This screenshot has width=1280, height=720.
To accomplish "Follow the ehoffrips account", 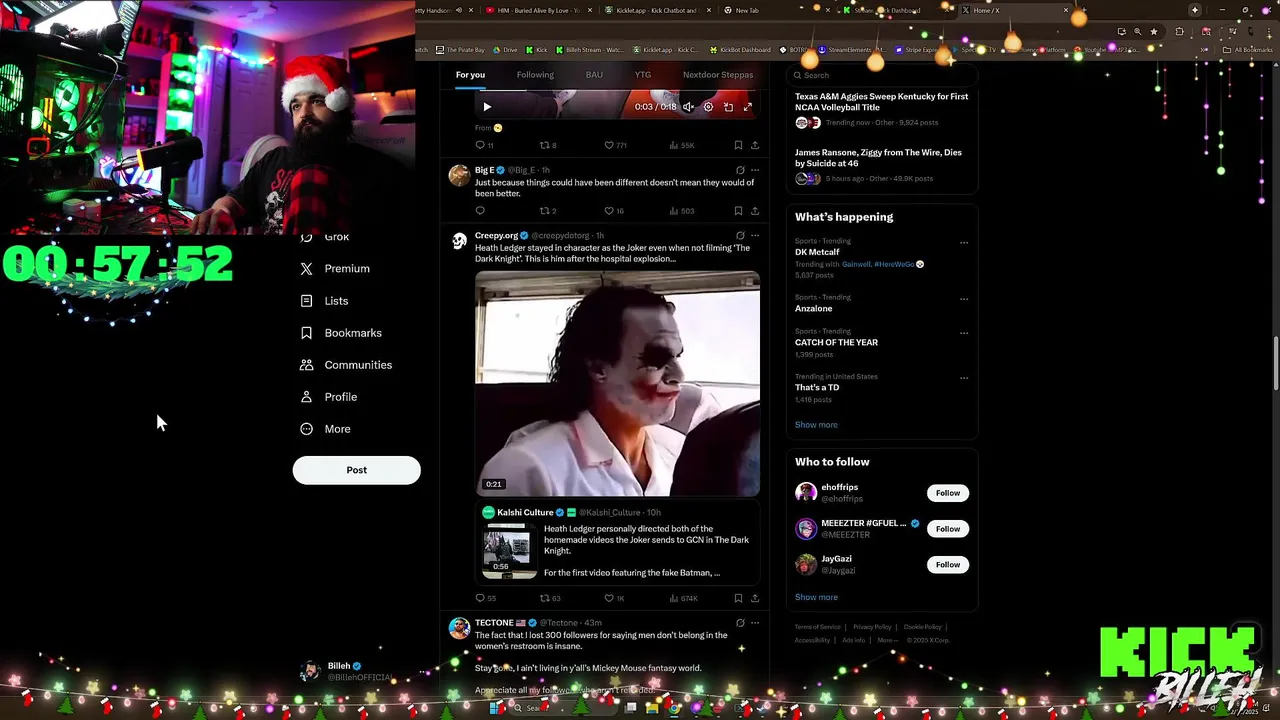I will point(948,493).
